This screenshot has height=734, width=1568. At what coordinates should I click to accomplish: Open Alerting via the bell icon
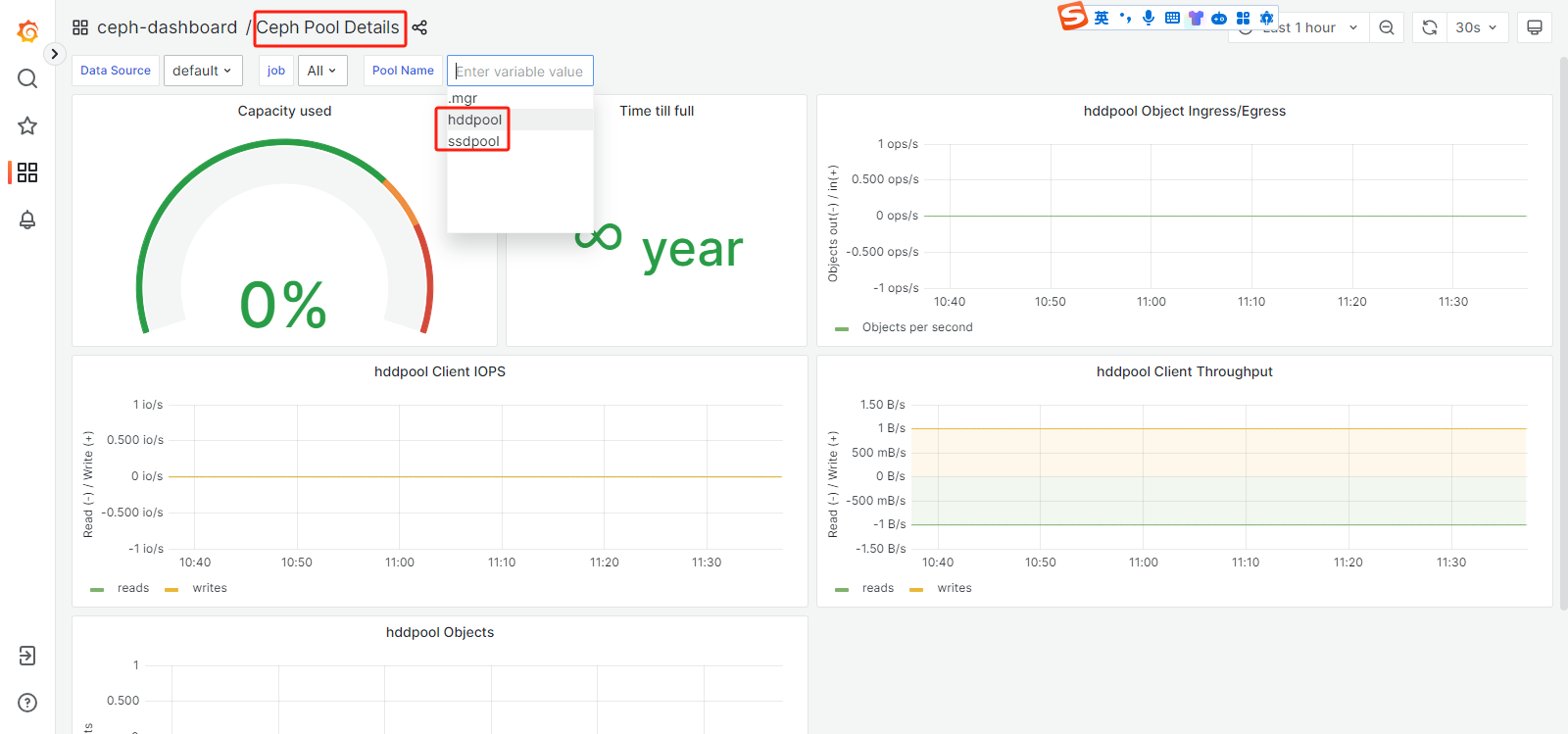27,220
